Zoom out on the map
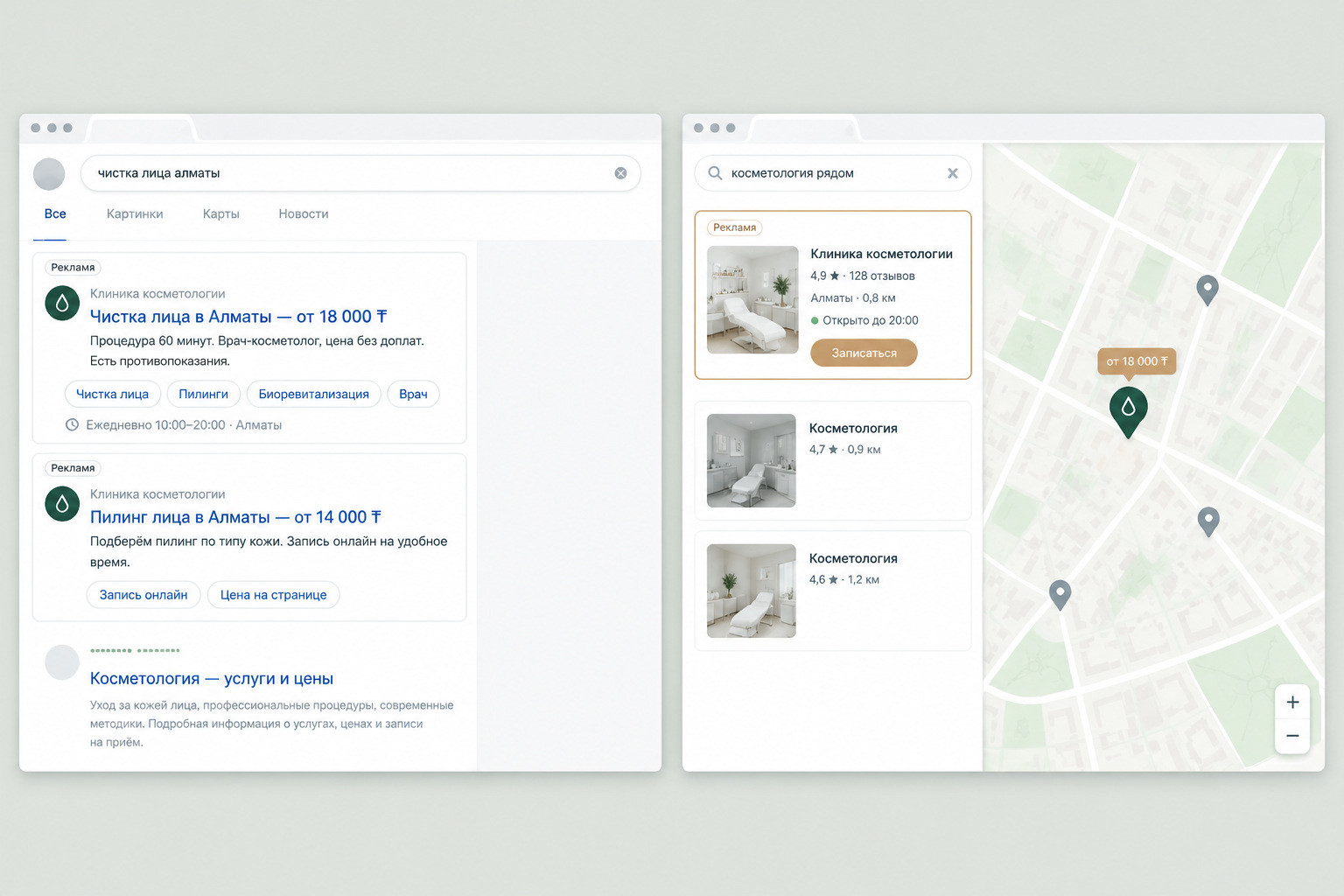Viewport: 1344px width, 896px height. coord(1292,736)
